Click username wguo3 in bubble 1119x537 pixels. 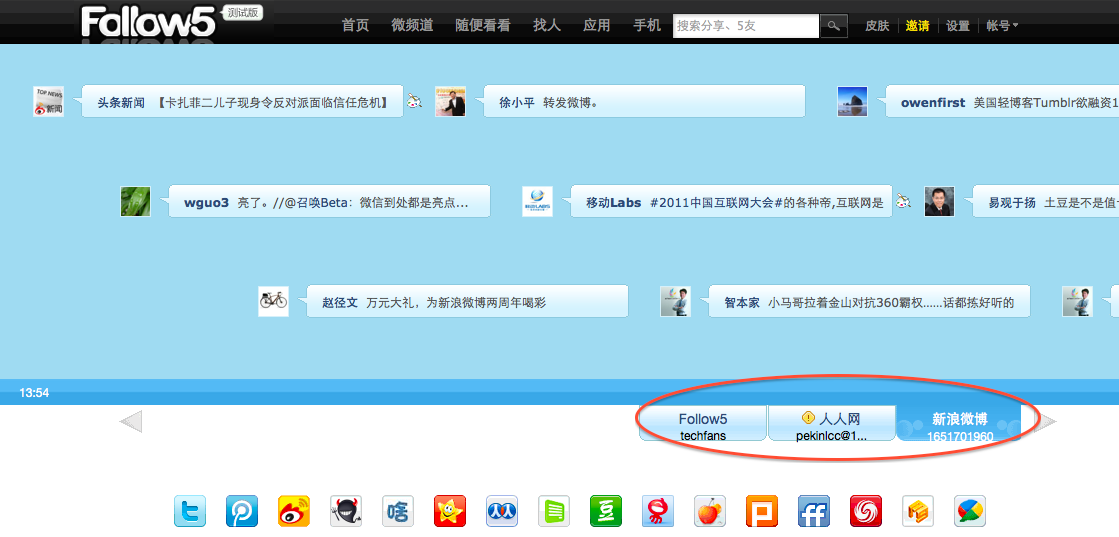[206, 203]
